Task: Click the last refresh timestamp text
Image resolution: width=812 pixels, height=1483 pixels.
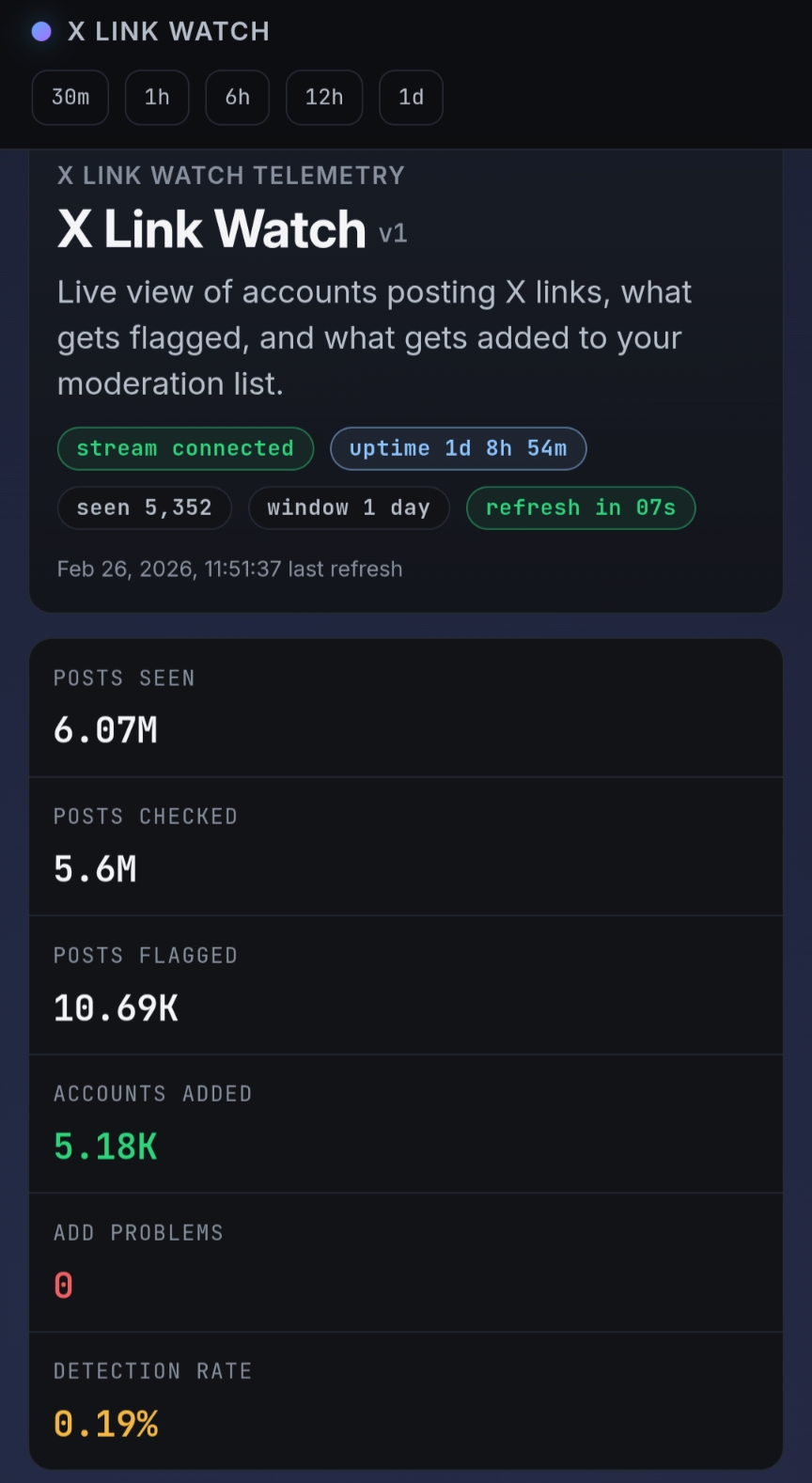Action: tap(229, 570)
